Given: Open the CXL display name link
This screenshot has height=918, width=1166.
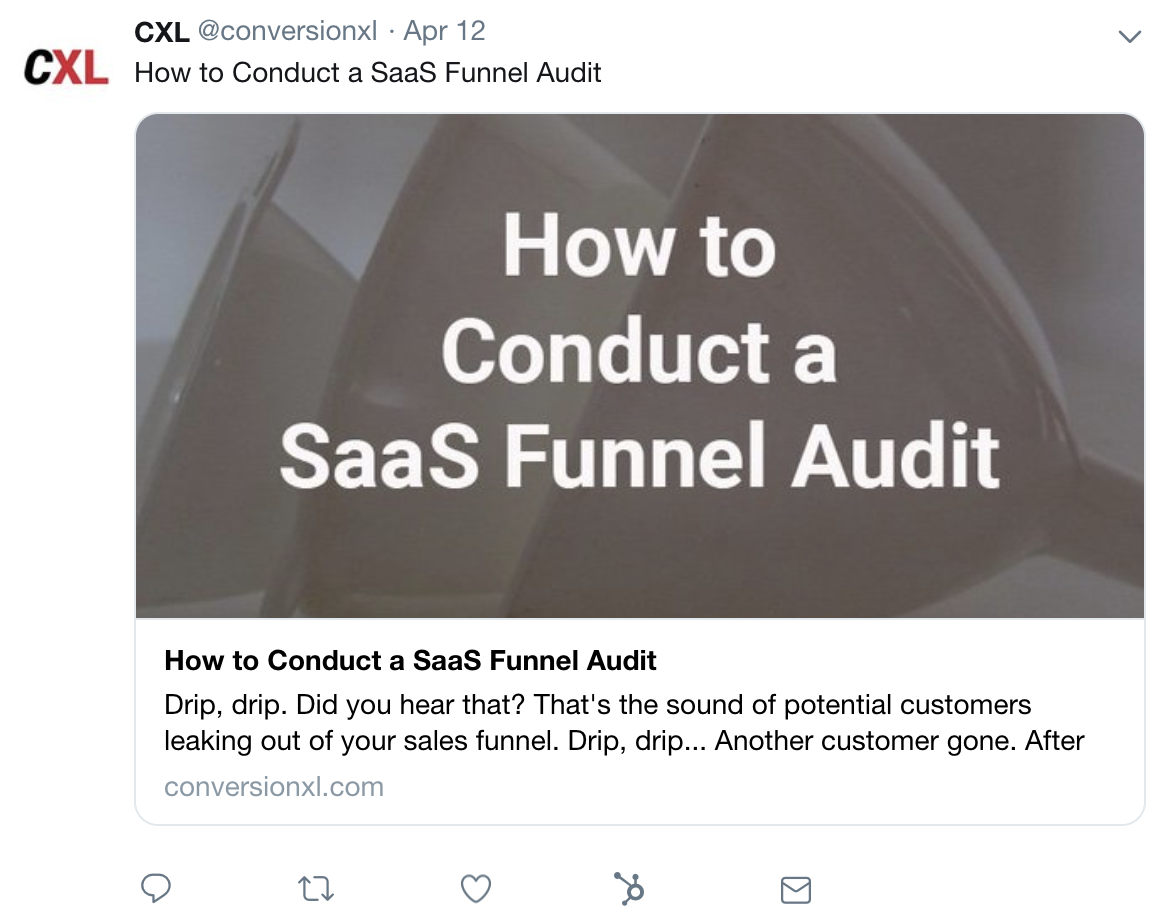Looking at the screenshot, I should [161, 31].
